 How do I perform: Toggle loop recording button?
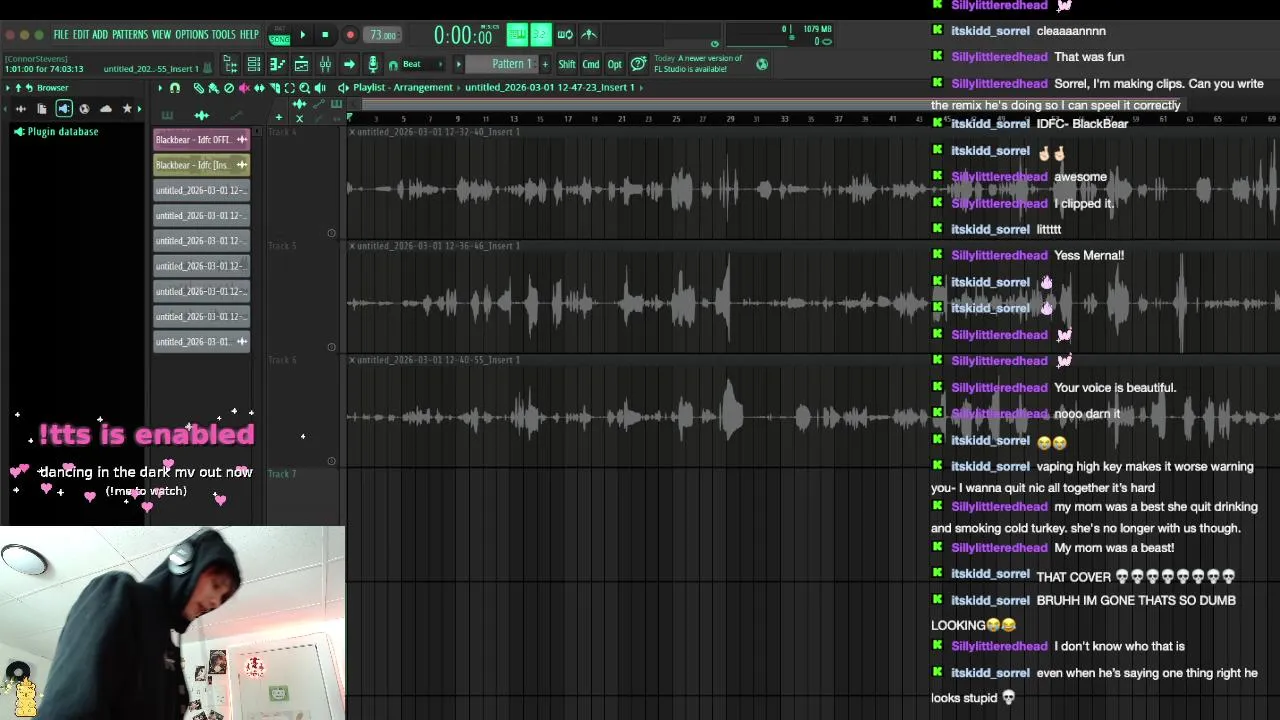[x=565, y=35]
